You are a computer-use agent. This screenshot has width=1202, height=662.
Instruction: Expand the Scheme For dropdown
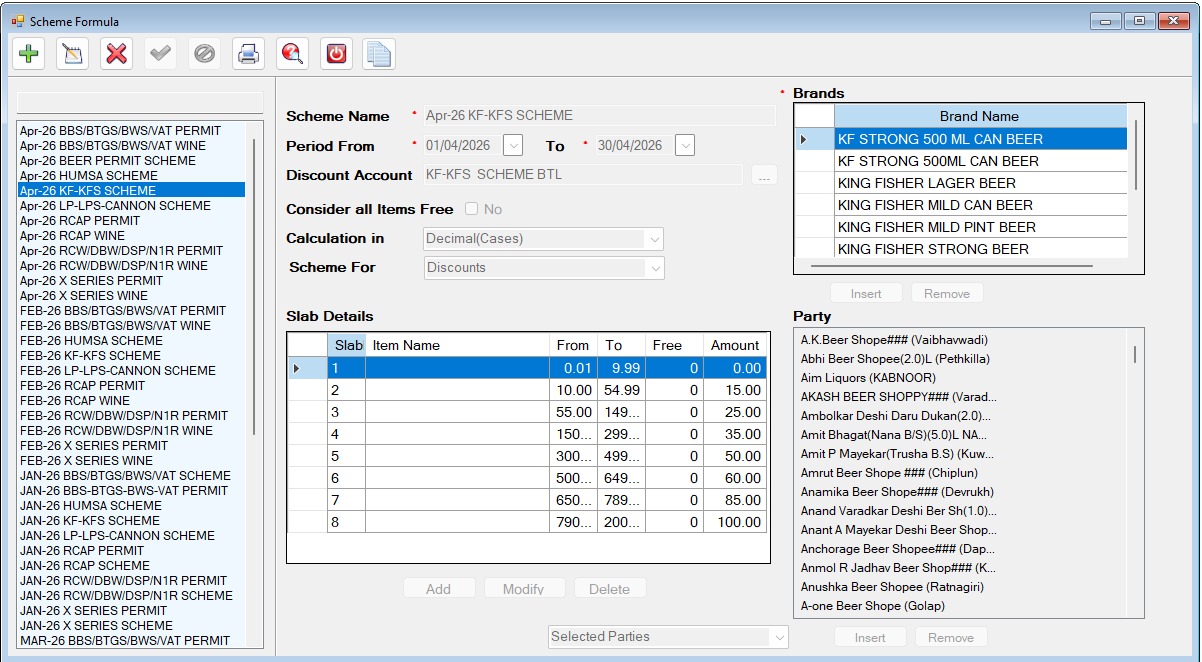(x=655, y=268)
